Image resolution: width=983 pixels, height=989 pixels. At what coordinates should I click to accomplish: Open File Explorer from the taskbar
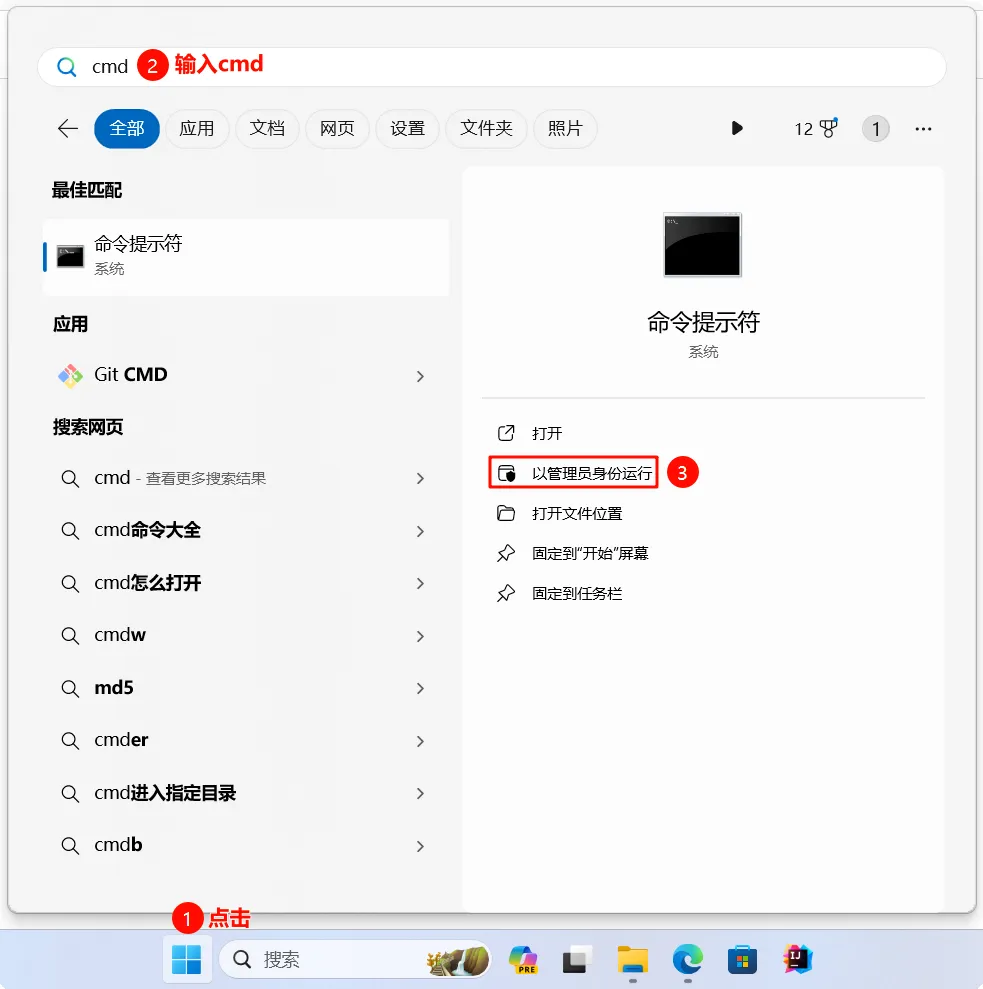632,960
